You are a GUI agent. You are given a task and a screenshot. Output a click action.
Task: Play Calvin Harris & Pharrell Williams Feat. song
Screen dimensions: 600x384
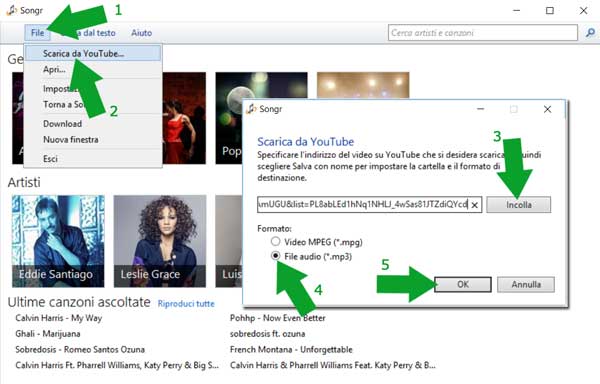(333, 365)
